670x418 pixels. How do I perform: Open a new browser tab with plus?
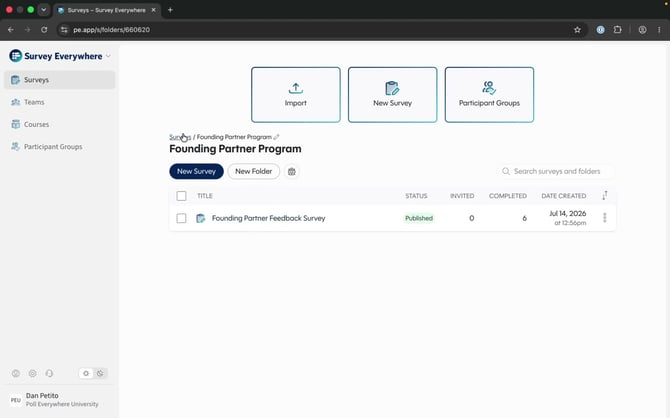(170, 10)
